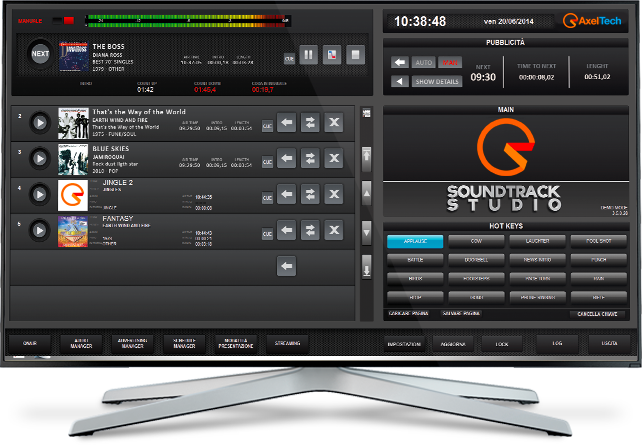The image size is (642, 445).
Task: Click left arrow on That's the Way row
Action: tap(287, 122)
